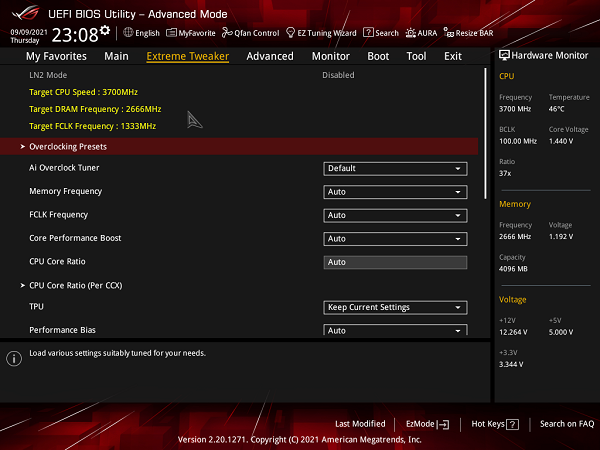Open FCLK Frequency dropdown

pyautogui.click(x=395, y=215)
